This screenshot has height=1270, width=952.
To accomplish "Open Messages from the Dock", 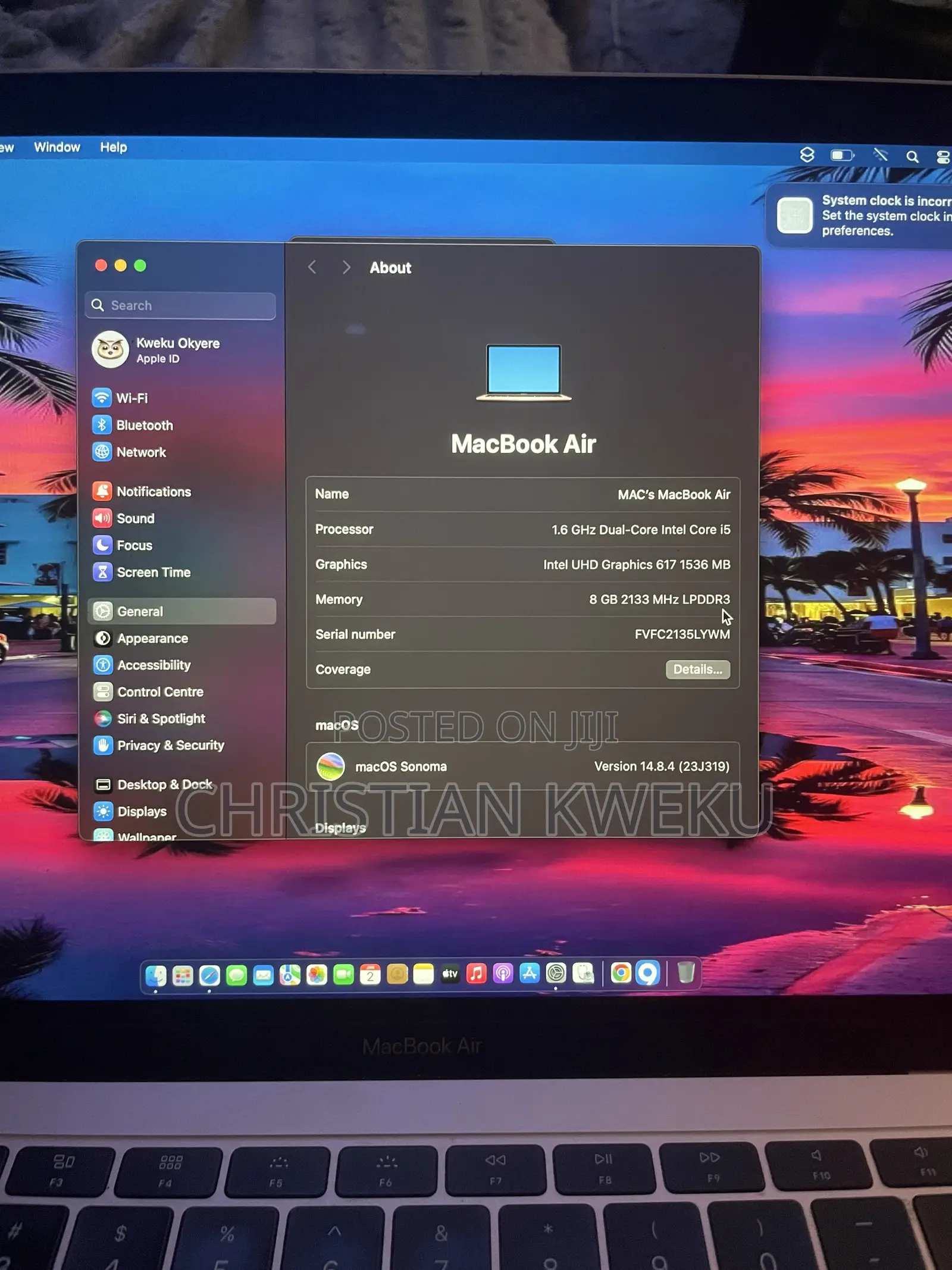I will [x=236, y=975].
